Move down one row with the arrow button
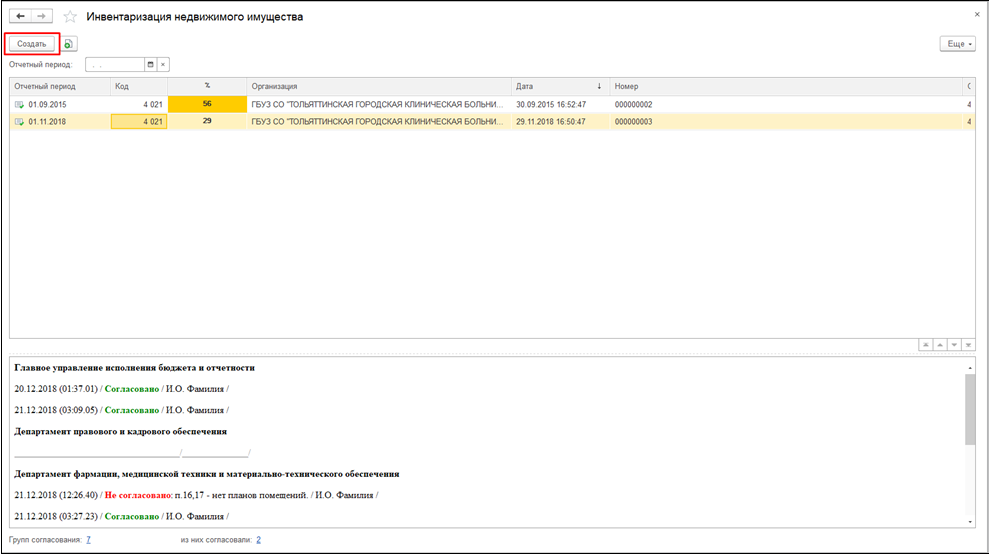 point(954,344)
